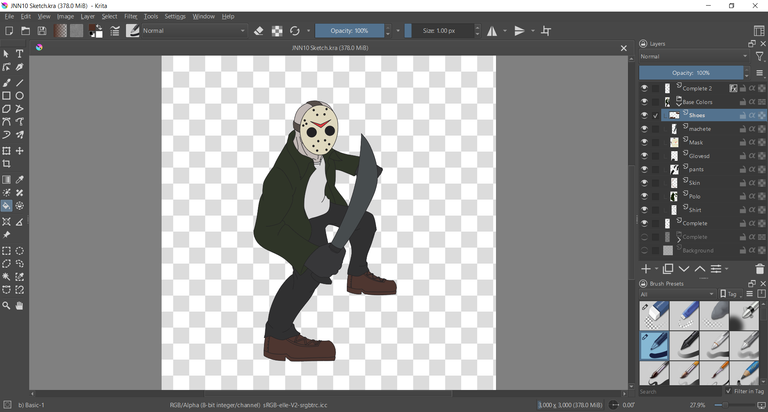Delete the selected layer with trash icon
The height and width of the screenshot is (412, 768).
click(x=760, y=268)
